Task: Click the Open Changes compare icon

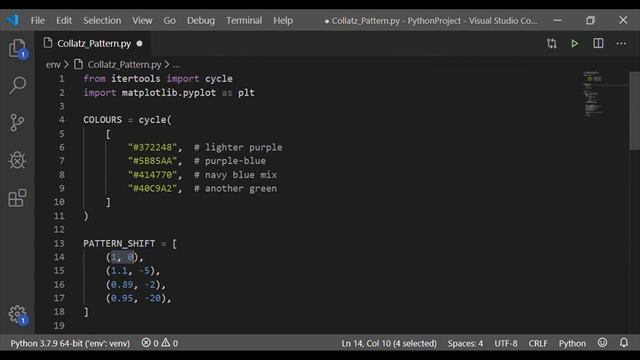Action: pyautogui.click(x=552, y=43)
